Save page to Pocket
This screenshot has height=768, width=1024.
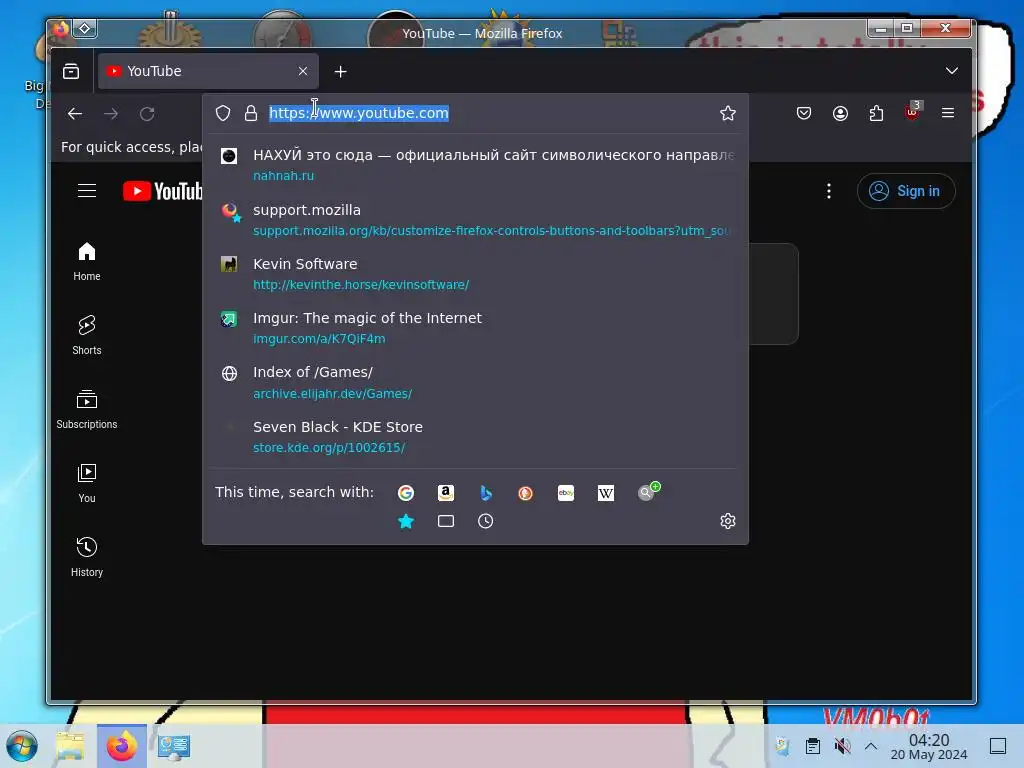pos(804,113)
